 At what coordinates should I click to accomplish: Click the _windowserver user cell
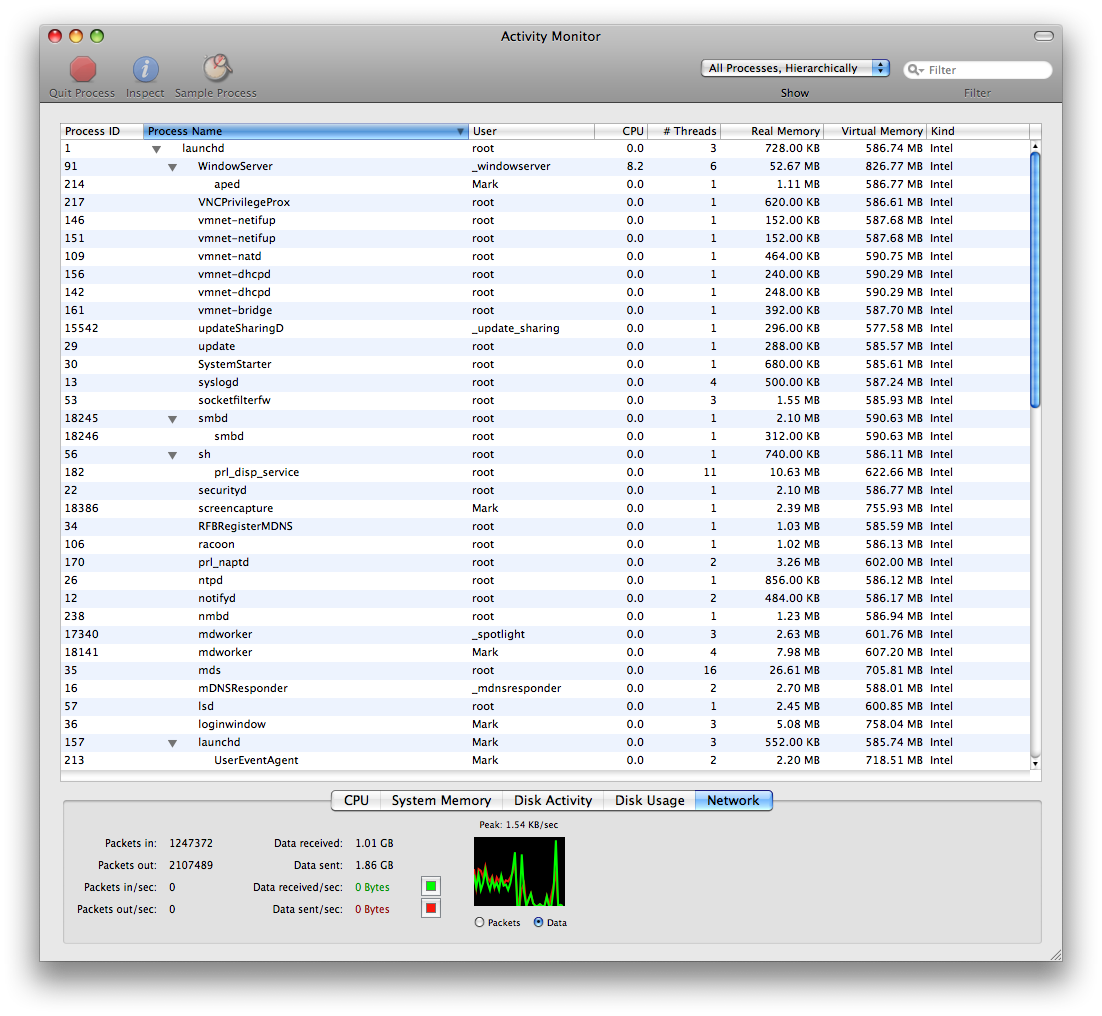(x=511, y=167)
